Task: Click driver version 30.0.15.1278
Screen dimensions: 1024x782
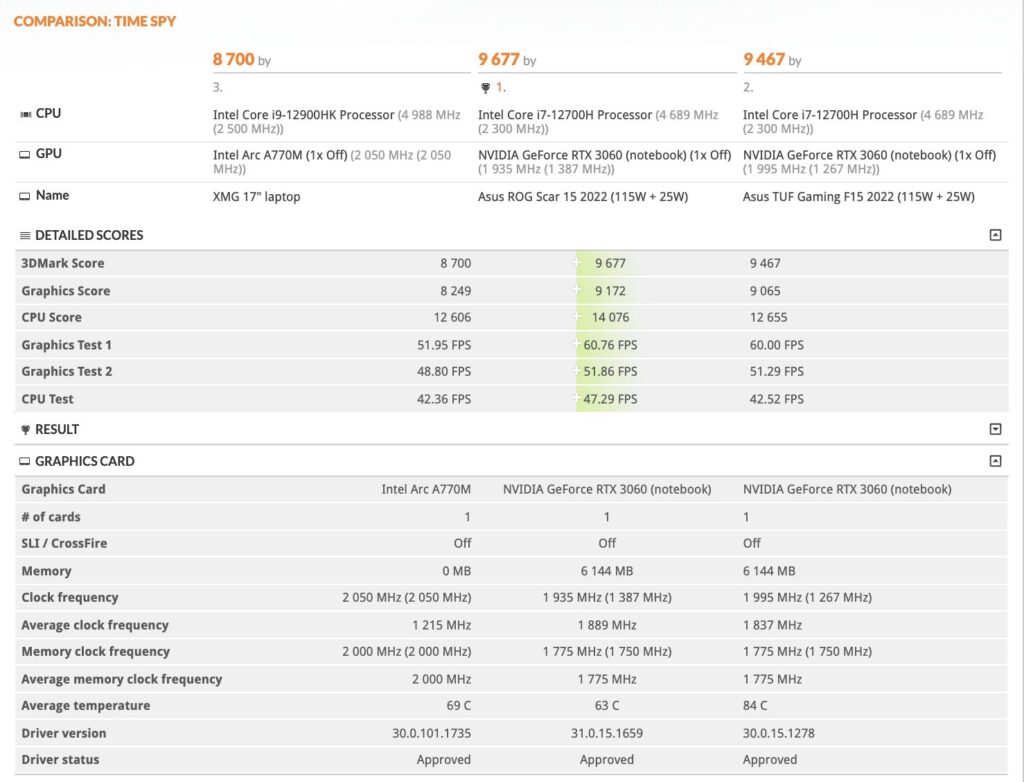Action: (x=778, y=733)
